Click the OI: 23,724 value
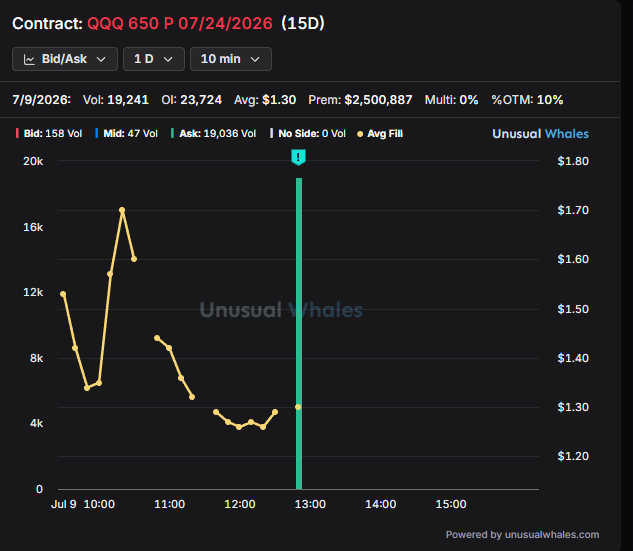633x551 pixels. pos(191,100)
